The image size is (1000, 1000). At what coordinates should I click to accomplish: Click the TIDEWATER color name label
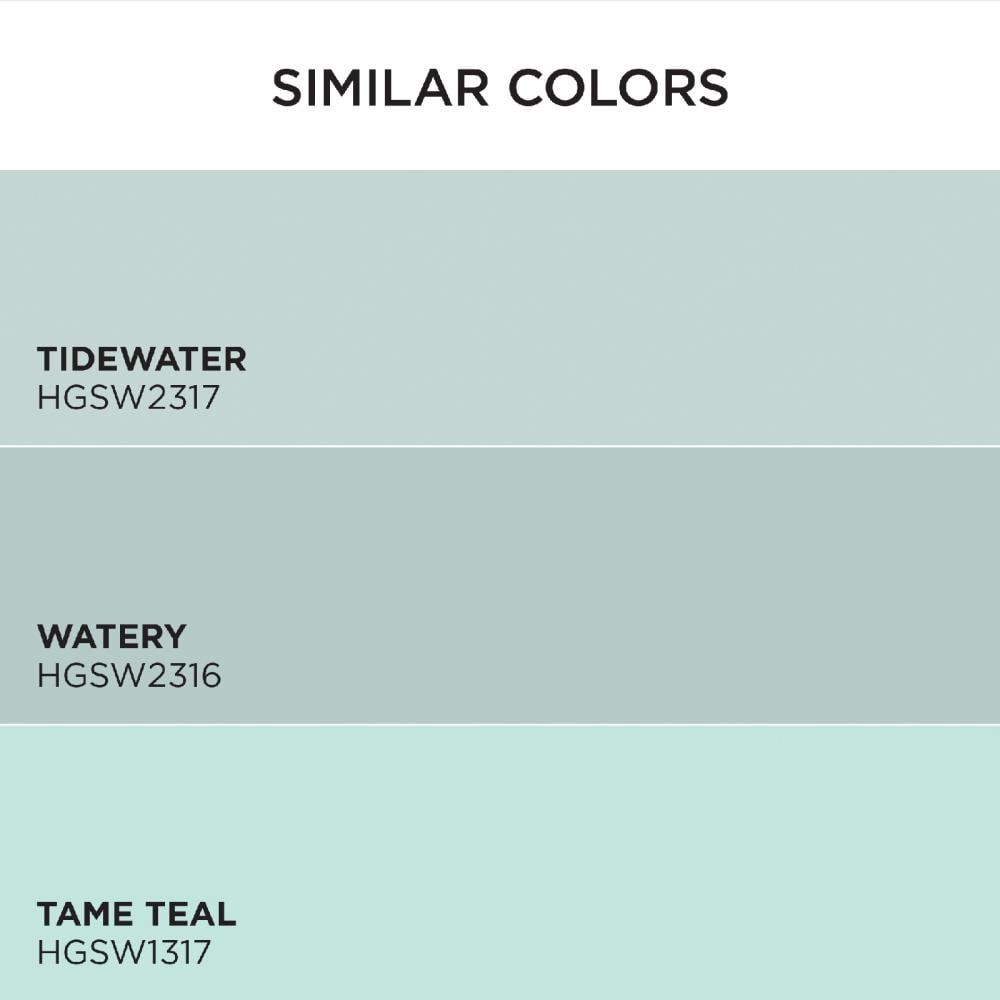coord(142,359)
